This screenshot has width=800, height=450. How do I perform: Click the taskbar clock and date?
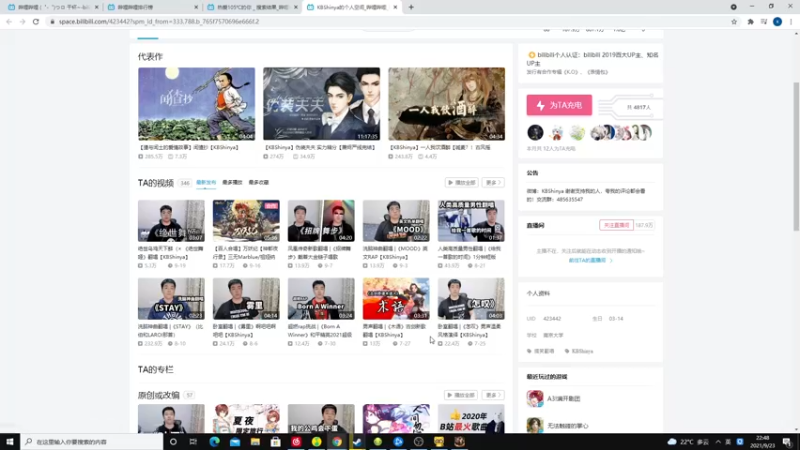coord(763,442)
